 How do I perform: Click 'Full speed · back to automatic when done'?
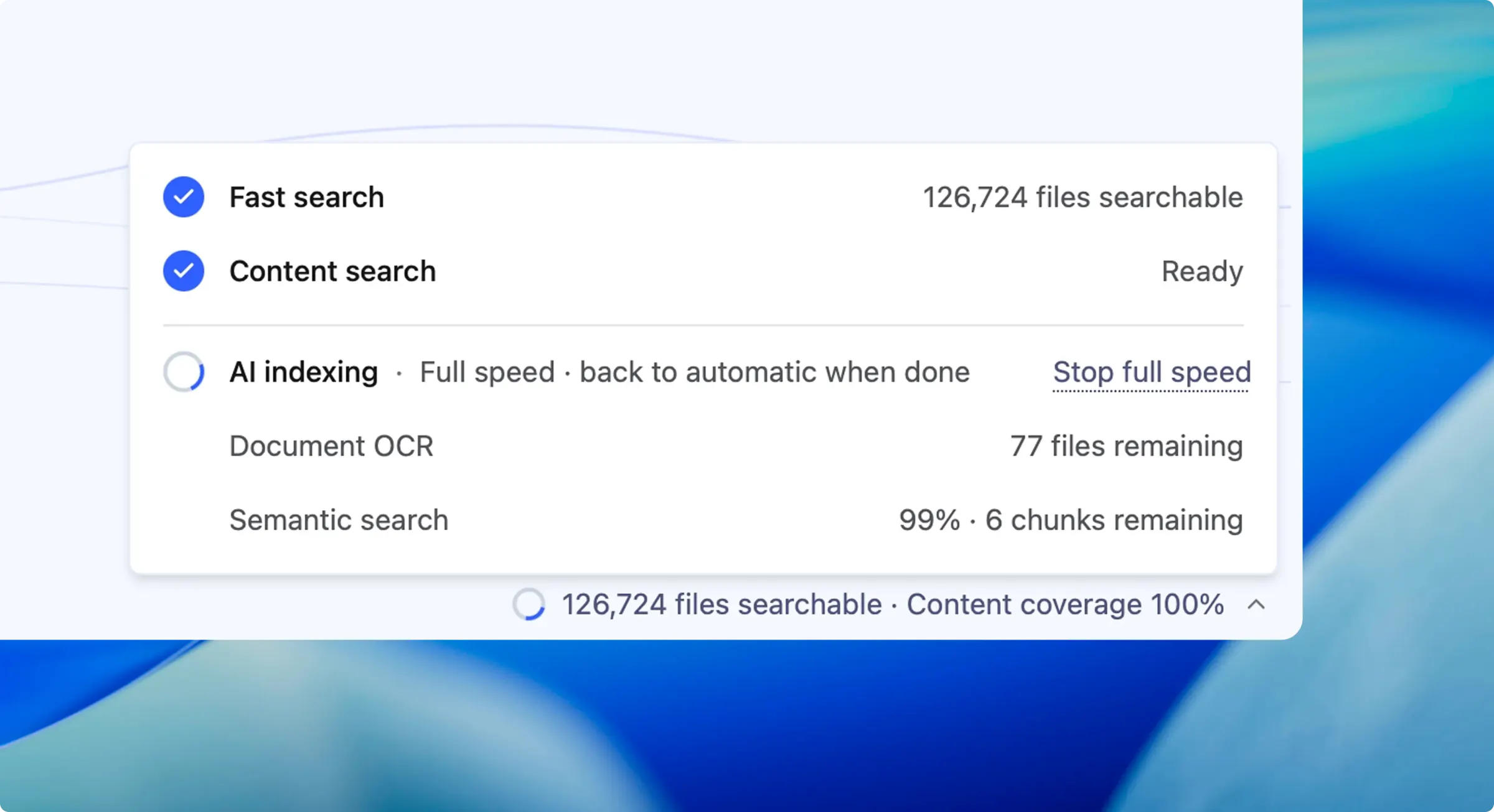[x=695, y=372]
